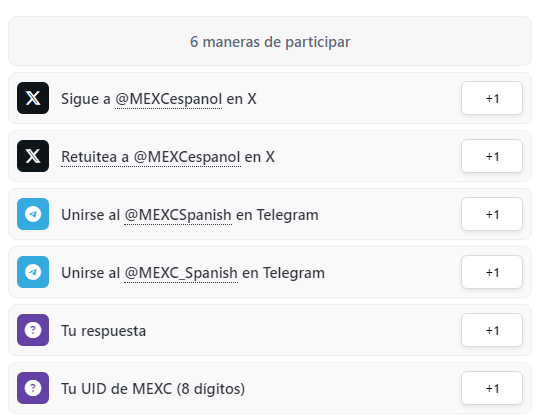
Task: Open the Retuitea a @MEXCespanol link
Action: click(151, 157)
